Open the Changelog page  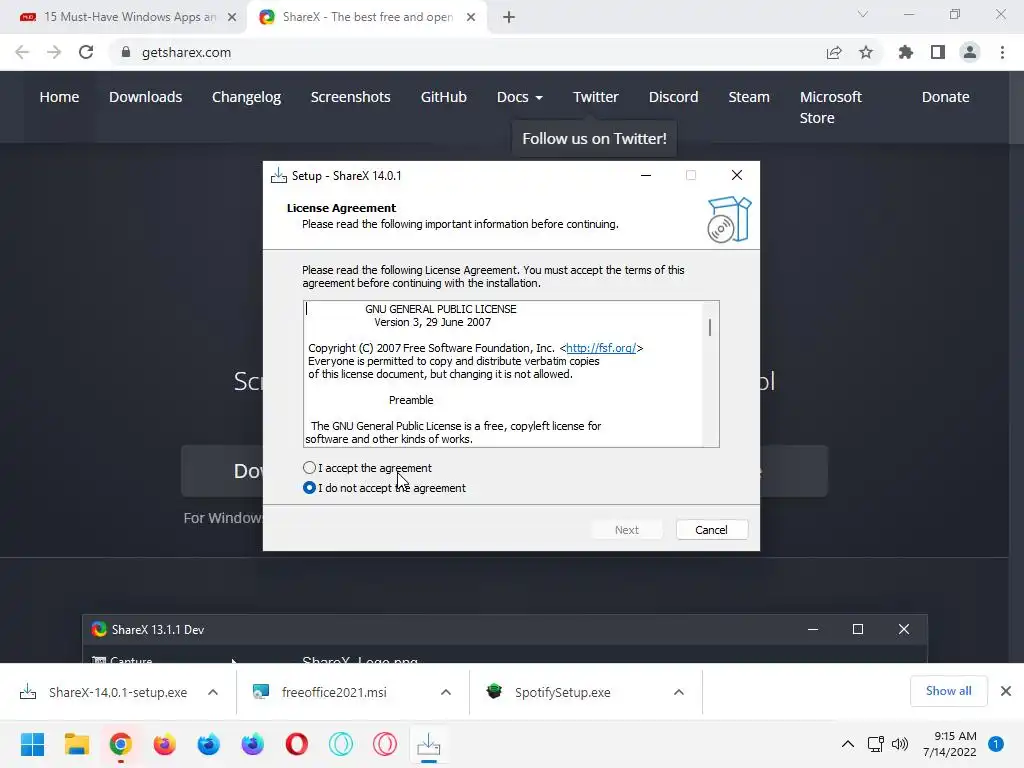tap(246, 97)
